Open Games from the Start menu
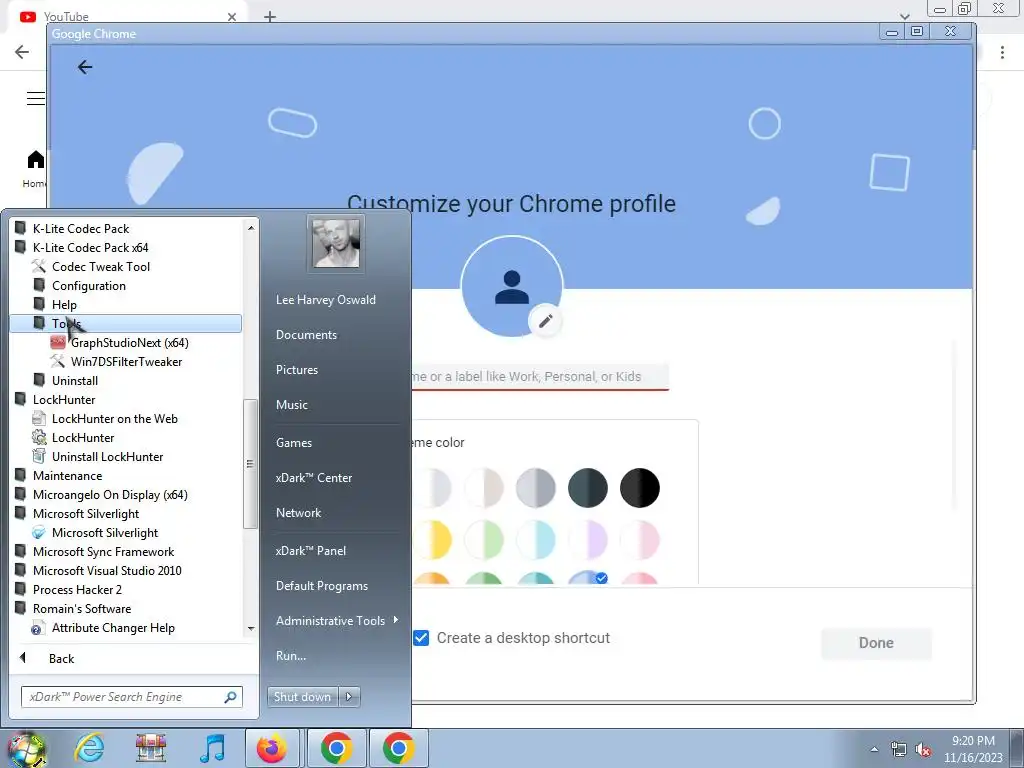1024x768 pixels. [x=294, y=443]
